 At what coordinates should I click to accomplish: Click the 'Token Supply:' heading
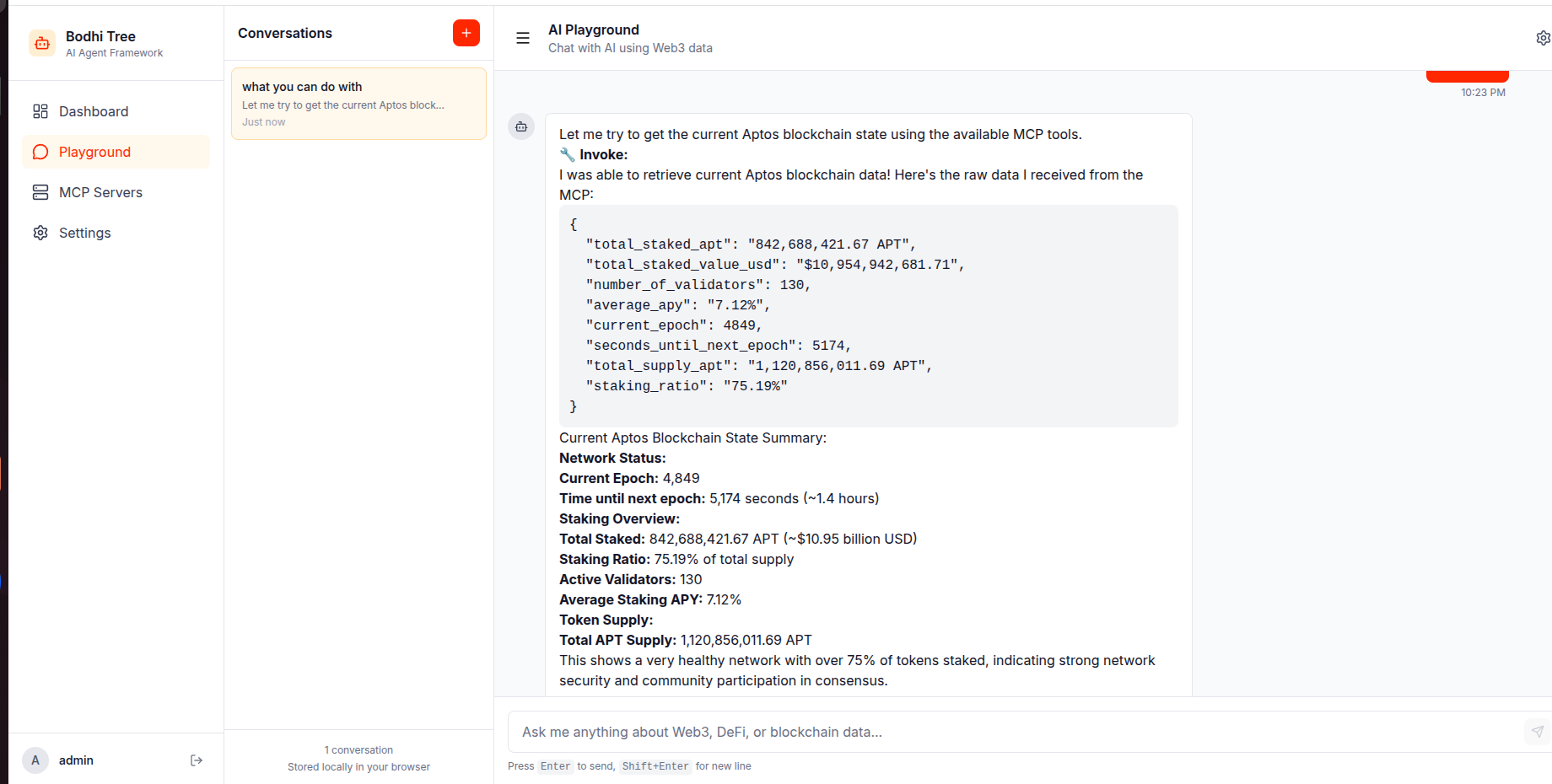coord(606,620)
